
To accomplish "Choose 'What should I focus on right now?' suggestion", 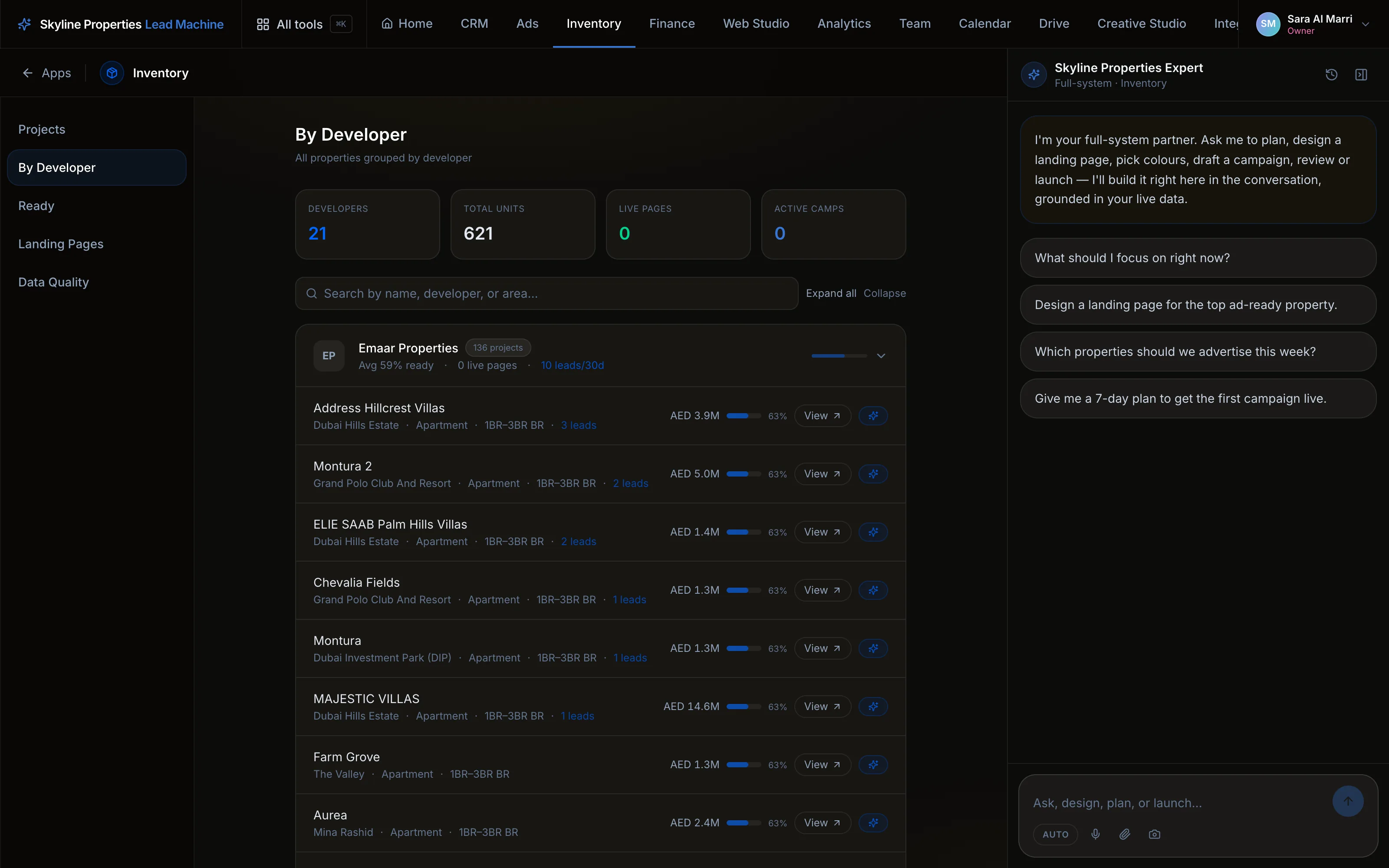I will point(1198,258).
